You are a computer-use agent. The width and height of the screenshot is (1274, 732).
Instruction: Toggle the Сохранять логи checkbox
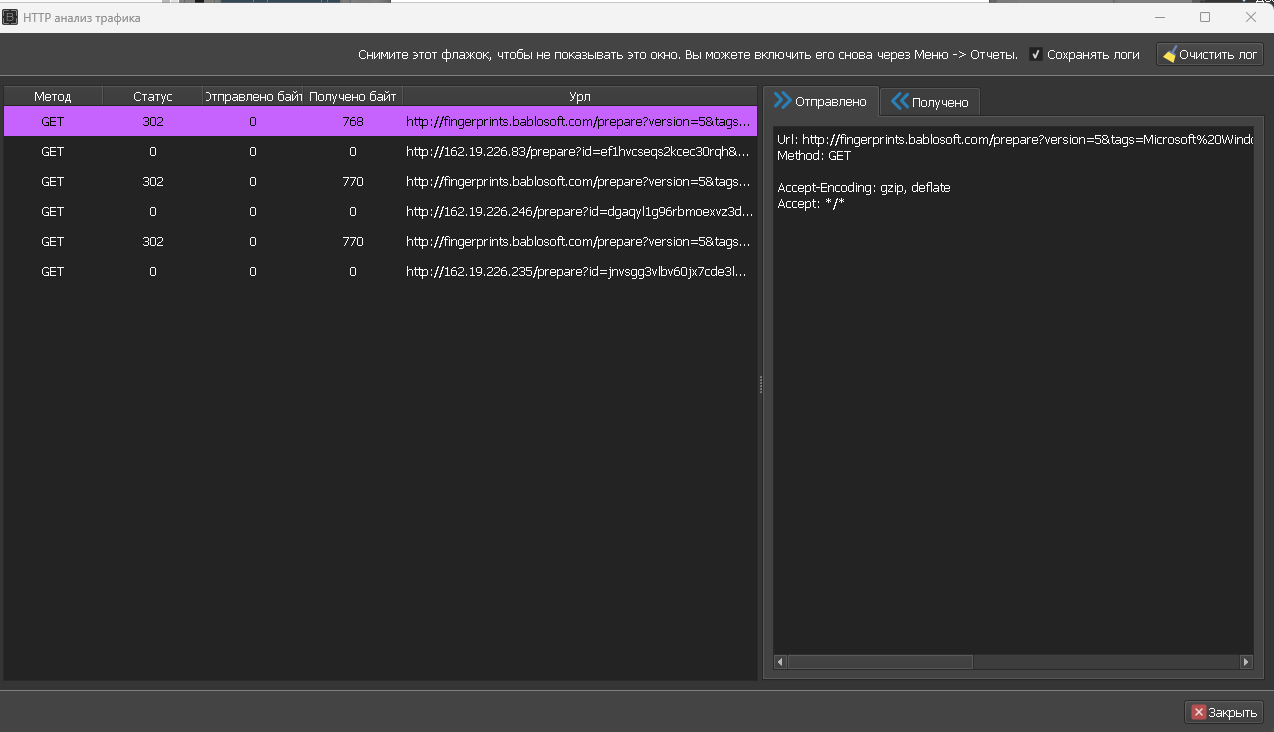[x=1036, y=55]
